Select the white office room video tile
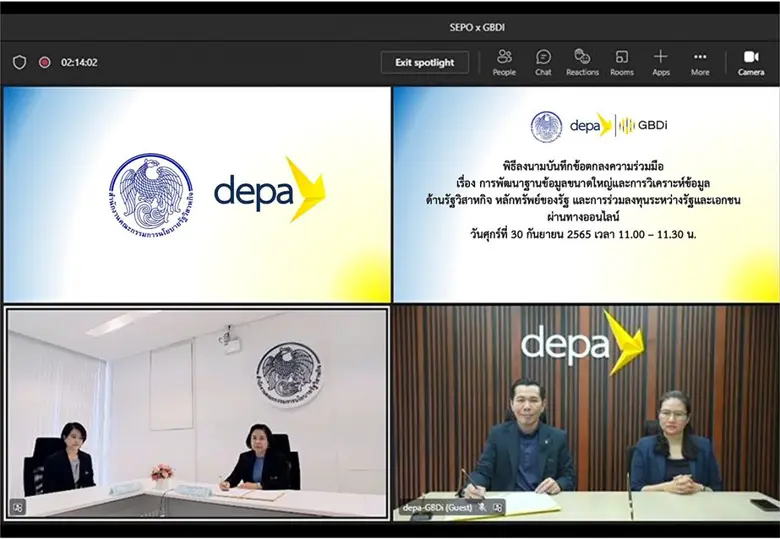This screenshot has width=780, height=539. pyautogui.click(x=196, y=413)
